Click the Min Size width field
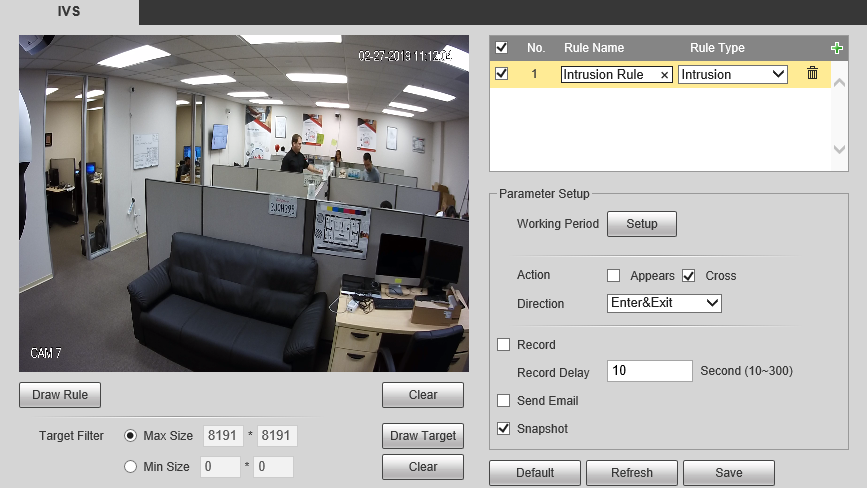867x488 pixels. (x=220, y=466)
